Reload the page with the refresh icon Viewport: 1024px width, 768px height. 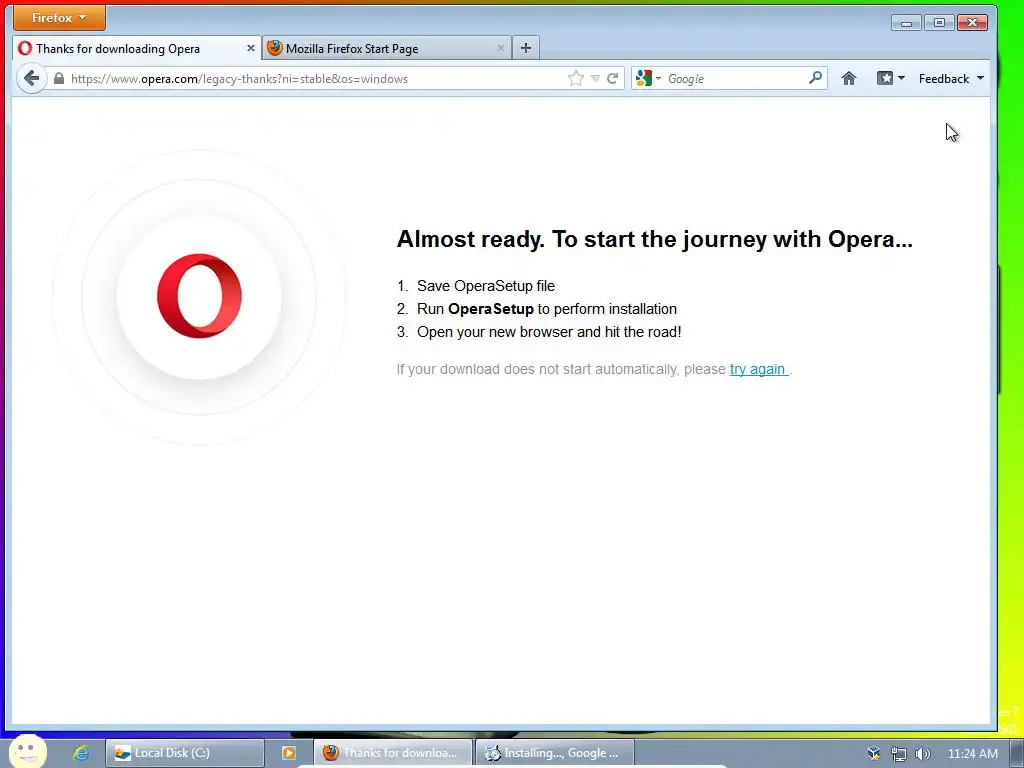click(x=613, y=78)
